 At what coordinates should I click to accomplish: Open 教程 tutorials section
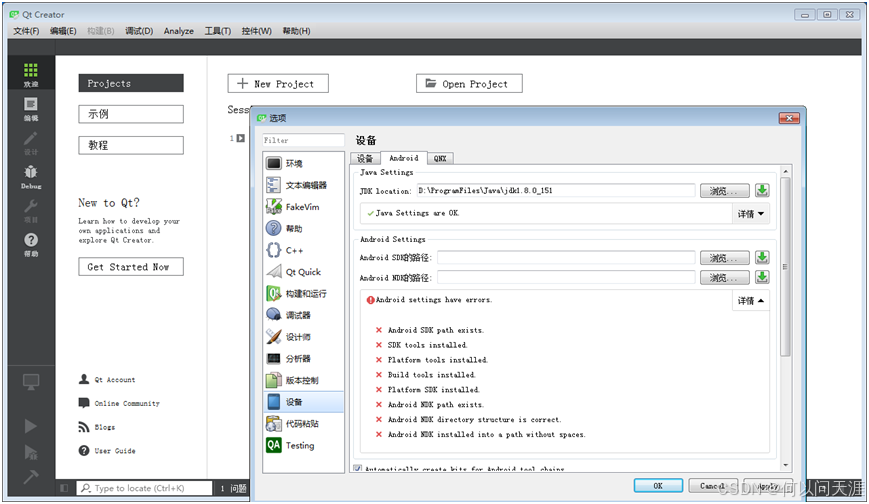coord(131,145)
